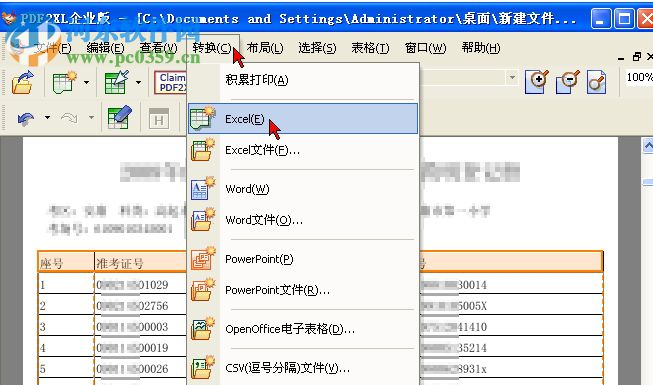653x385 pixels.
Task: Click the 座号 table header cell
Action: point(66,263)
